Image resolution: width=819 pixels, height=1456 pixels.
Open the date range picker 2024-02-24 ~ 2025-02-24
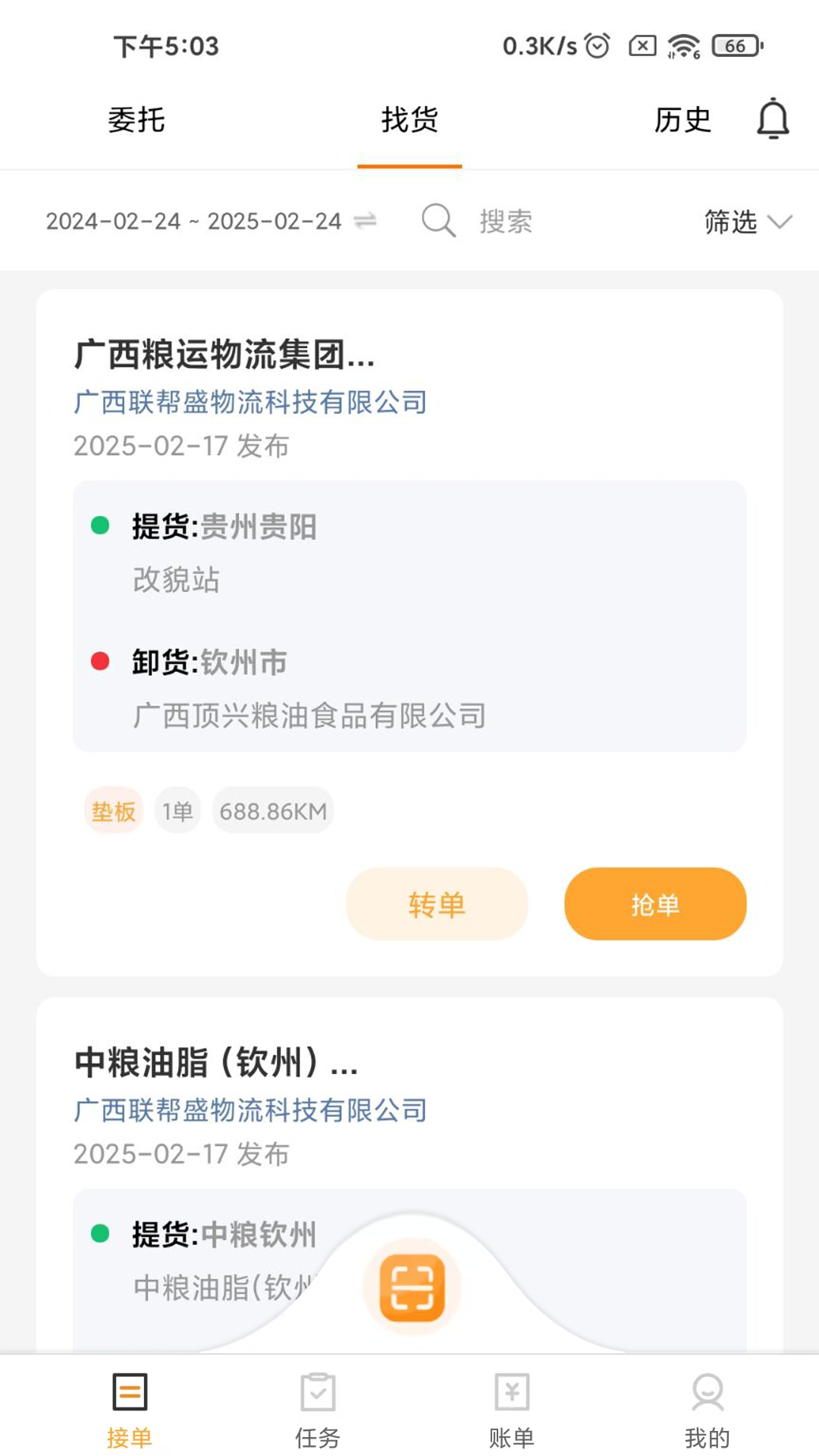coord(193,221)
